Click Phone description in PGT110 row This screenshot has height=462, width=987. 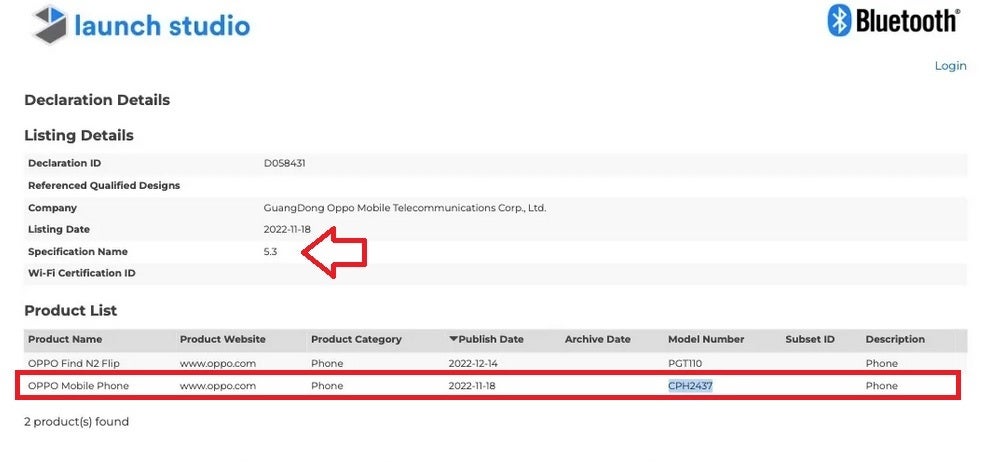tap(882, 363)
